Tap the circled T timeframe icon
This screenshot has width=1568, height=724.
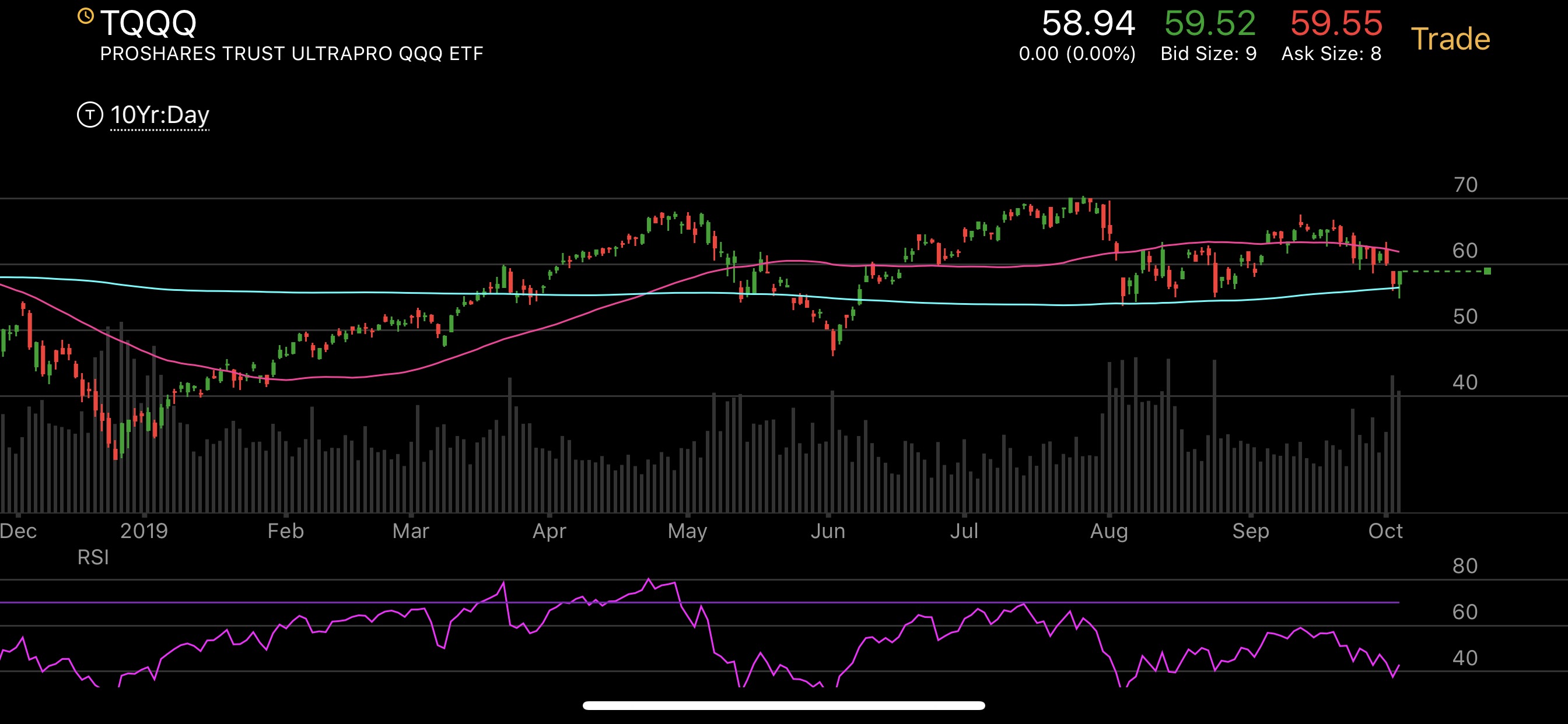[x=90, y=114]
